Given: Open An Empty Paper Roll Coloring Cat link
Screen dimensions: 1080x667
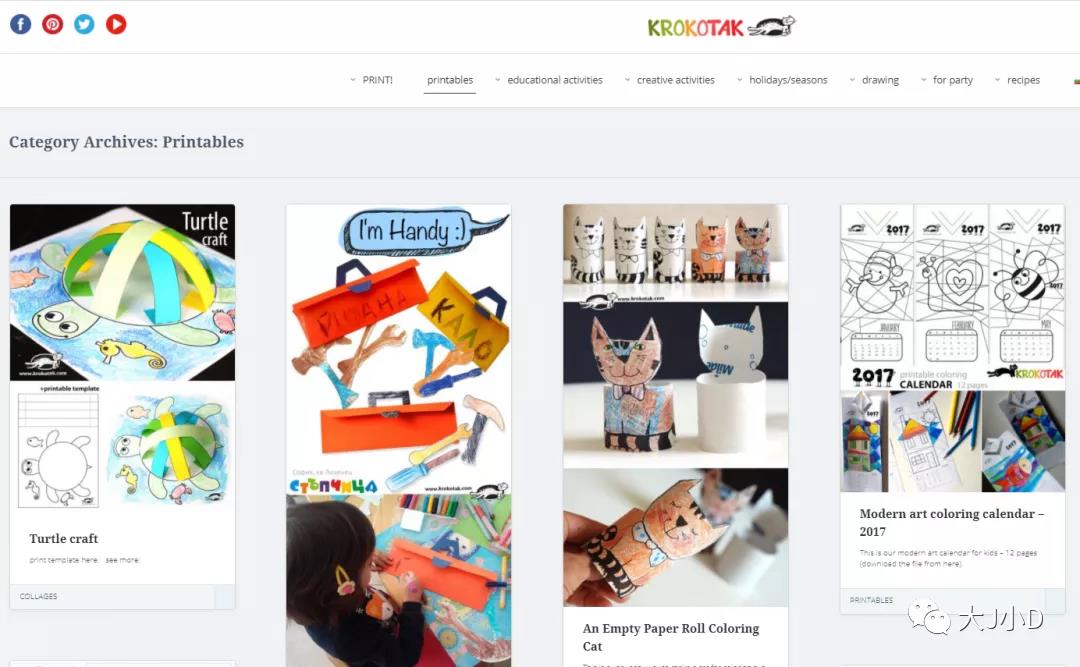Looking at the screenshot, I should coord(671,637).
